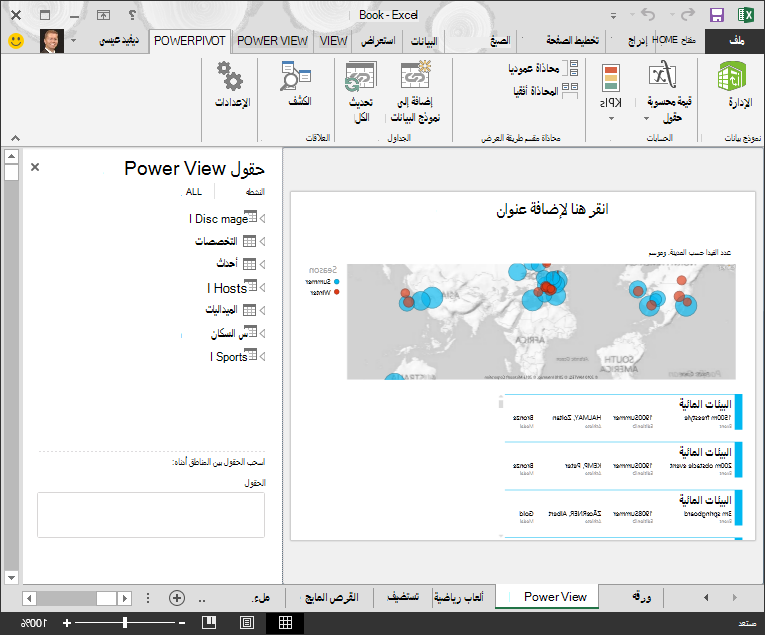Viewport: 765px width, 635px height.
Task: Click the Undo arrow in the title bar
Action: [x=647, y=15]
